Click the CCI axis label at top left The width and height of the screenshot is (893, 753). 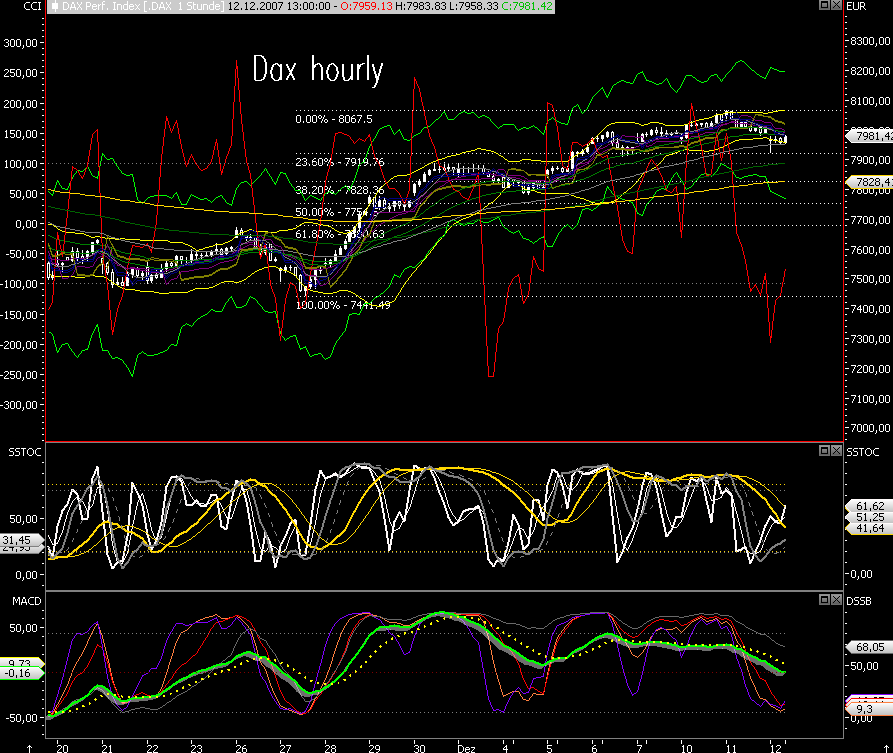click(32, 6)
